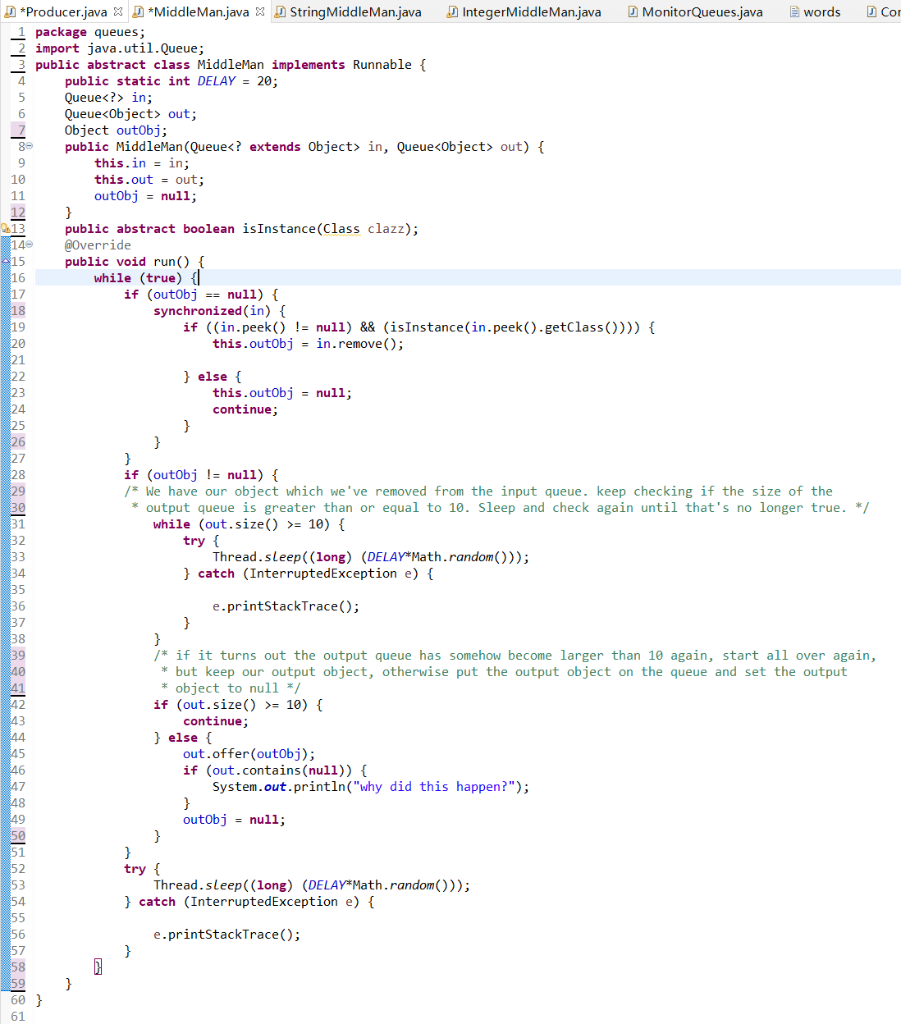Click 'e.printStackTrace();' on line 36

tap(286, 606)
